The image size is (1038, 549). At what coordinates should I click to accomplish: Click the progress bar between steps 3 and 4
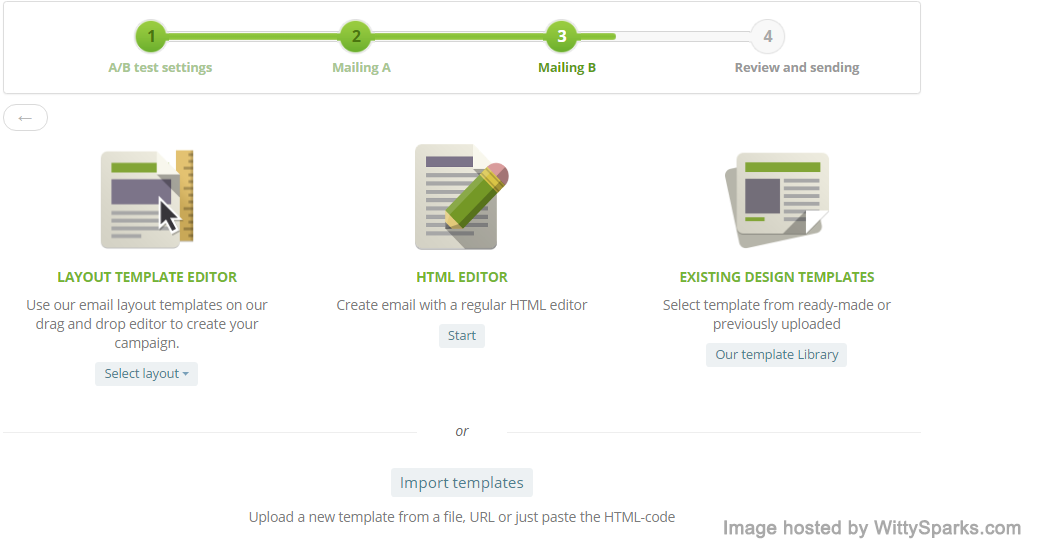(665, 37)
